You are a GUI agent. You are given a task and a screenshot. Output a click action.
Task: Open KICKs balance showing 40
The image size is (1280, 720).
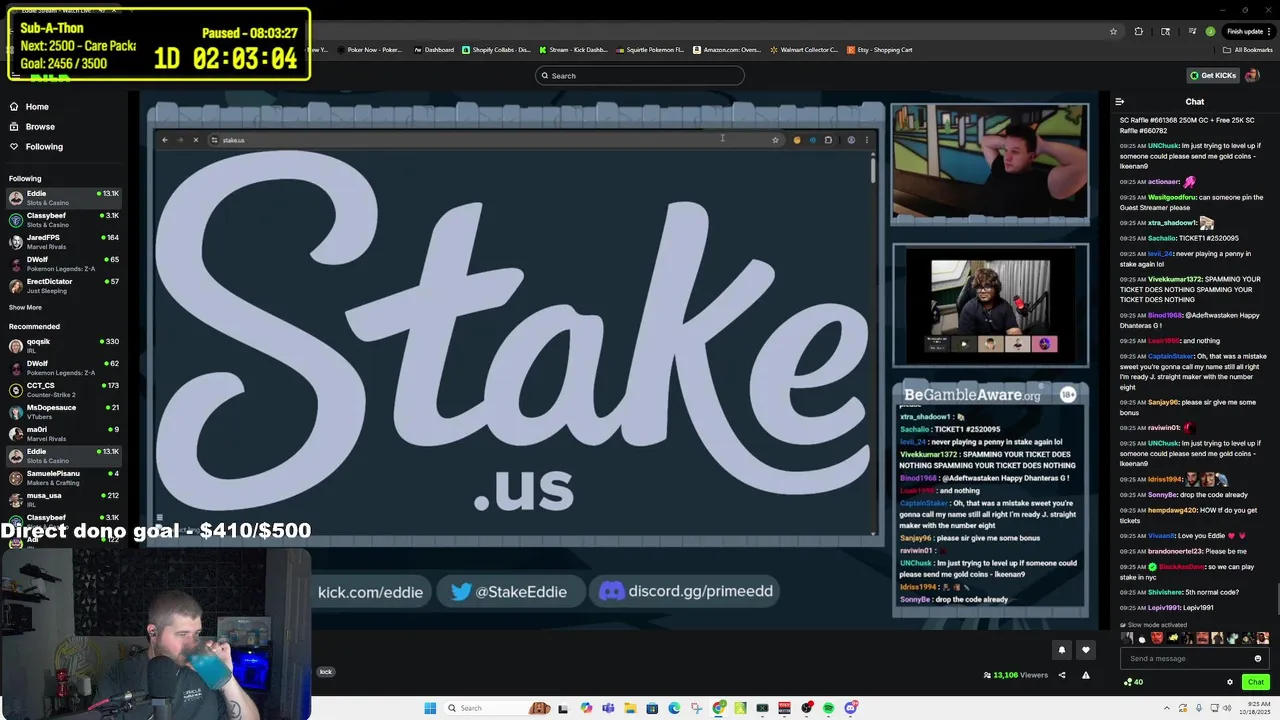[x=1134, y=682]
